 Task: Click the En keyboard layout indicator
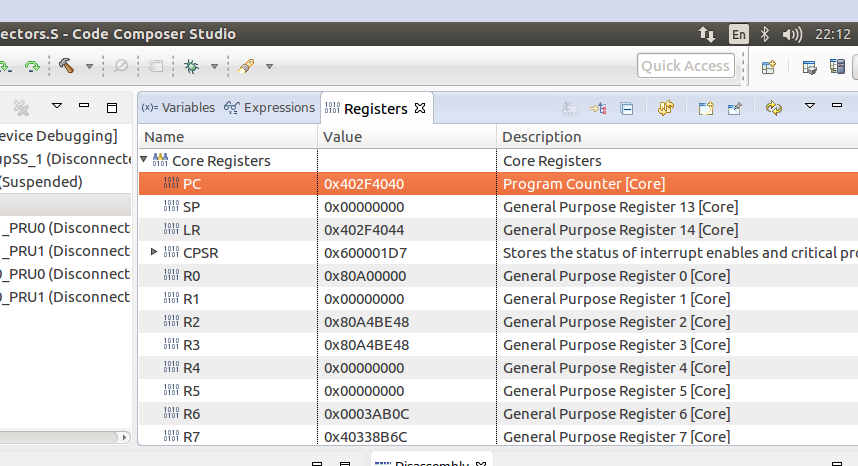coord(739,34)
